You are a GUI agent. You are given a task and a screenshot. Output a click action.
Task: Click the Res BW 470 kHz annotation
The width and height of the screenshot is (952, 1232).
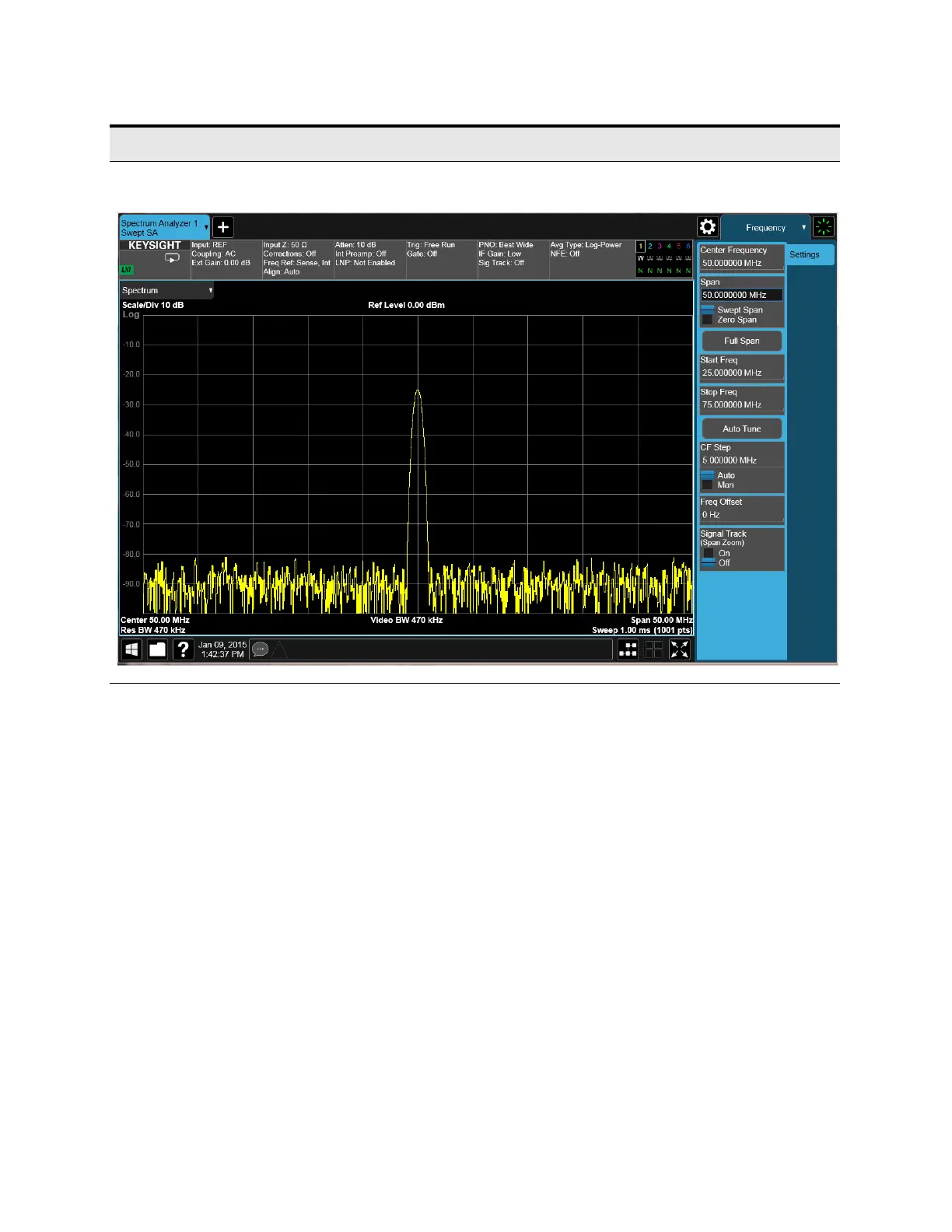tap(153, 630)
